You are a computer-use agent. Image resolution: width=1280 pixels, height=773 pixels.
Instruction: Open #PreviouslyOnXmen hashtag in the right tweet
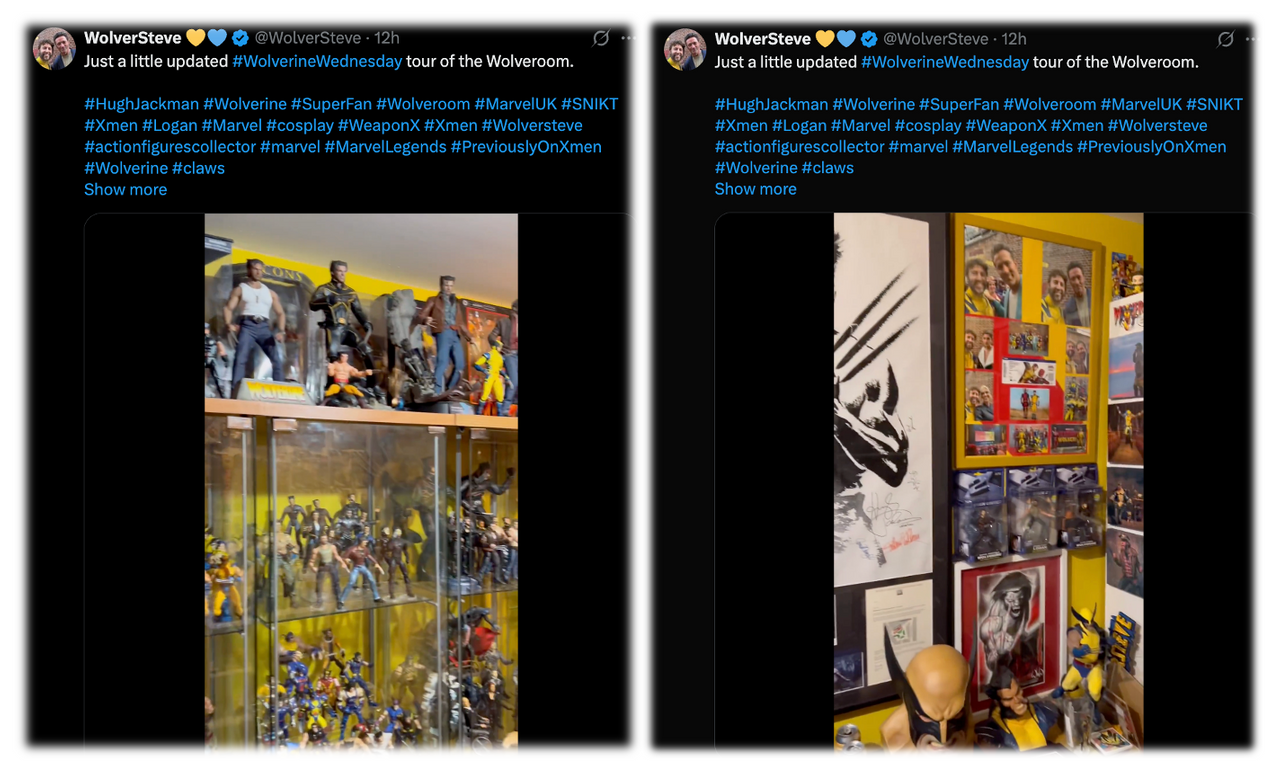click(1151, 147)
